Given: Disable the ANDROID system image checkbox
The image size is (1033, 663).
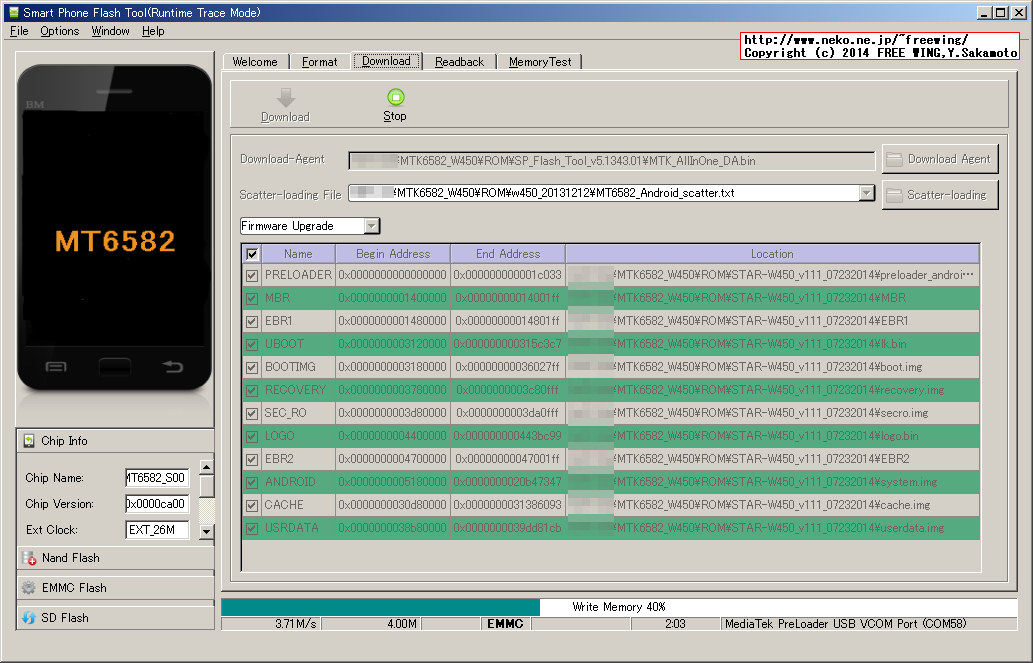Looking at the screenshot, I should (x=251, y=482).
